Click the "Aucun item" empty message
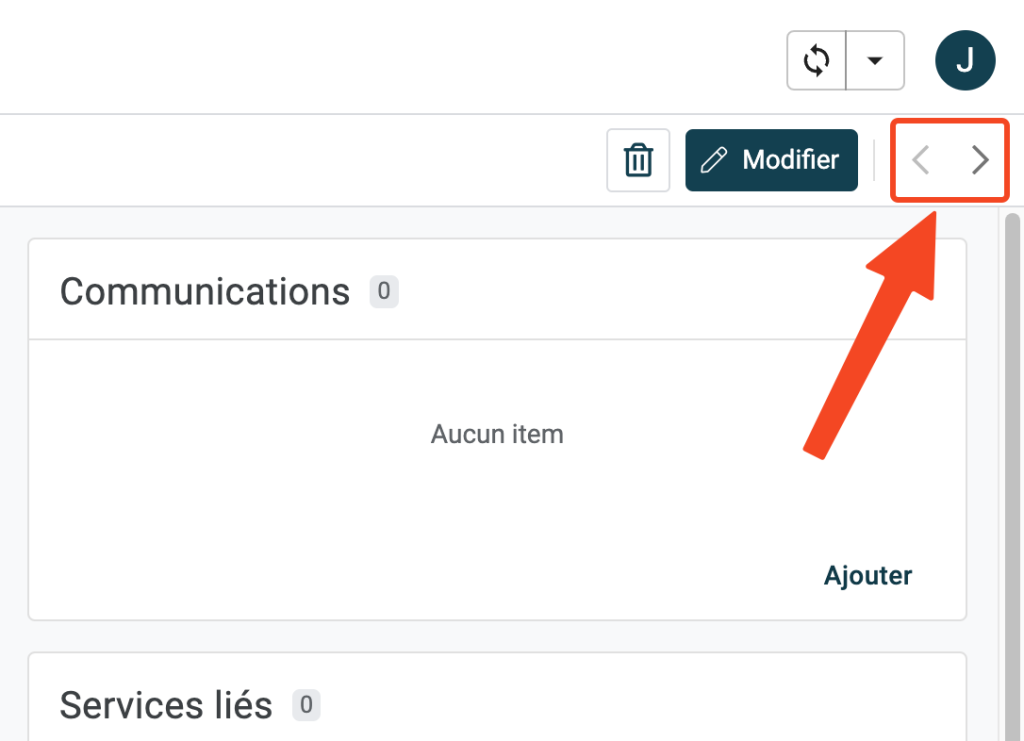1024x741 pixels. 497,434
